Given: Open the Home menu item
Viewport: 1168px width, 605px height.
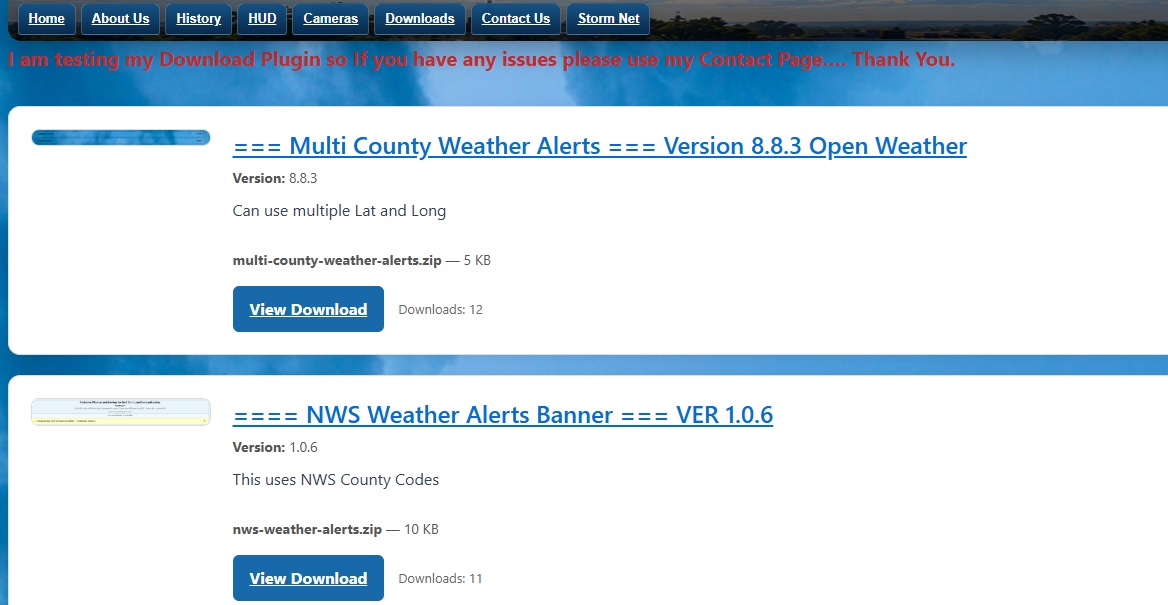Looking at the screenshot, I should tap(46, 19).
